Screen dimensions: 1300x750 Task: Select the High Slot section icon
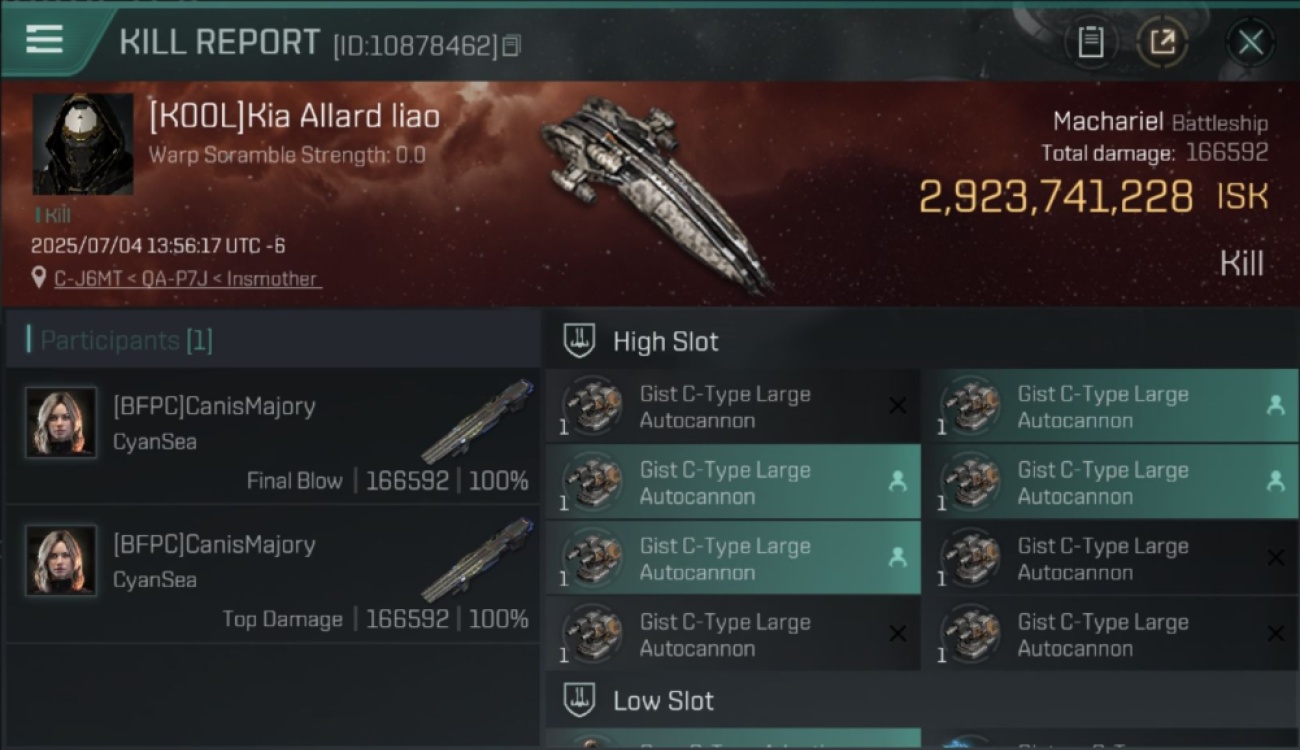pos(580,341)
